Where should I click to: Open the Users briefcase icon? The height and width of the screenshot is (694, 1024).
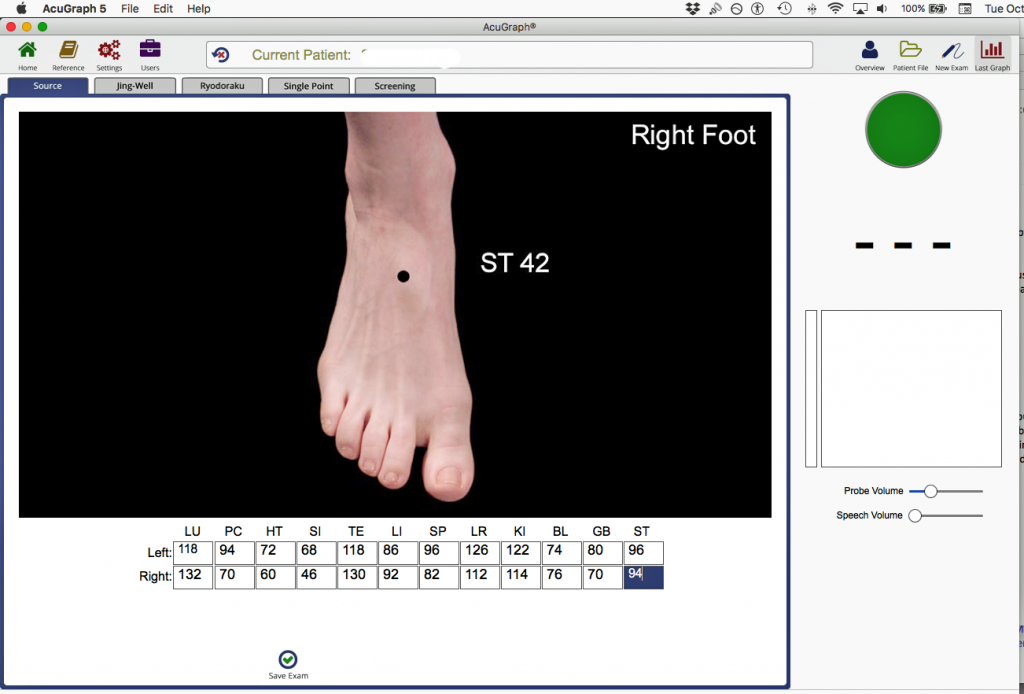pos(150,55)
